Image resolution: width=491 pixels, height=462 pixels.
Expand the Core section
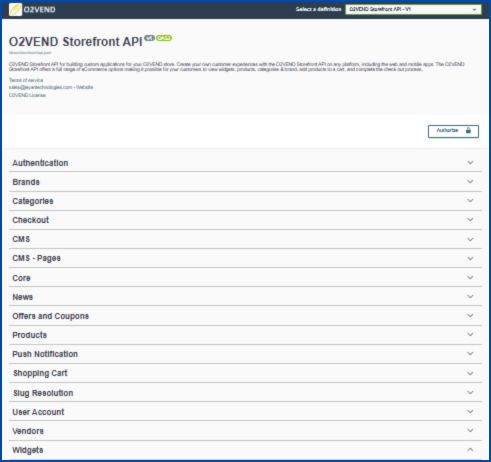click(245, 277)
